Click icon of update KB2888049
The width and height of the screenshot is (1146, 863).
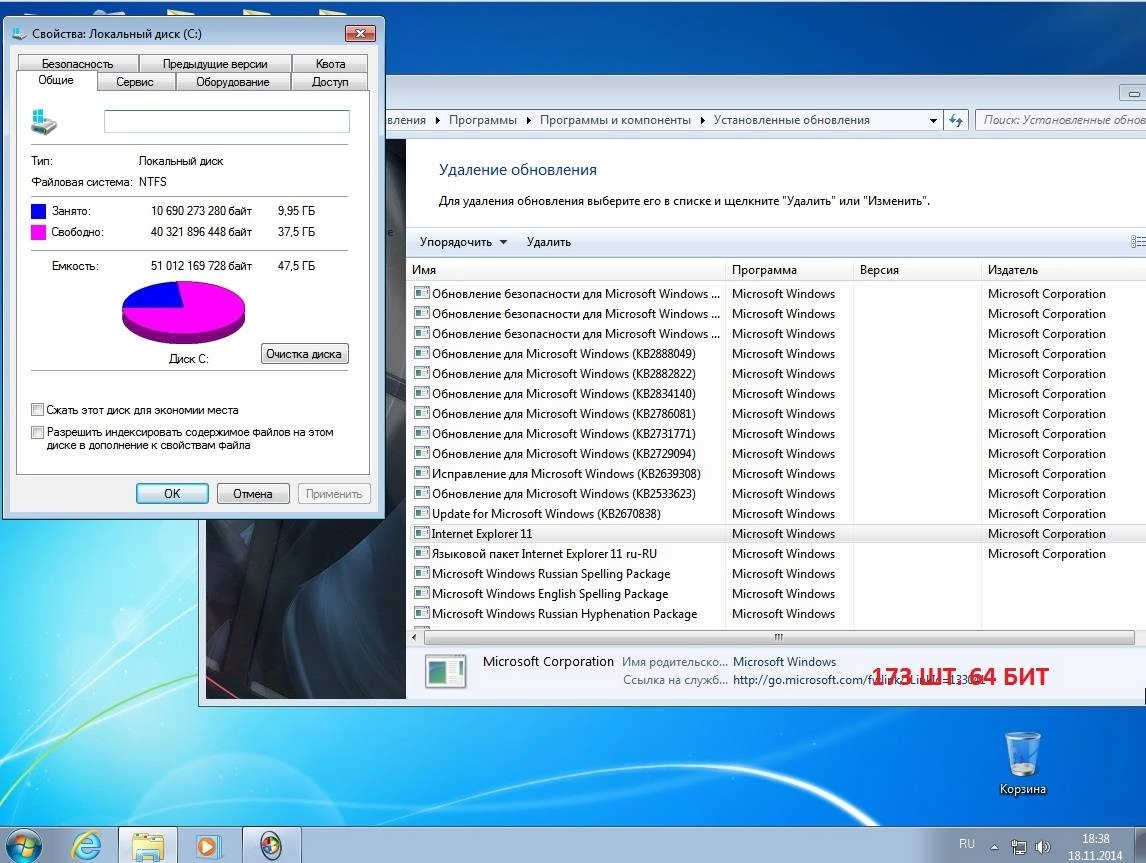(422, 353)
